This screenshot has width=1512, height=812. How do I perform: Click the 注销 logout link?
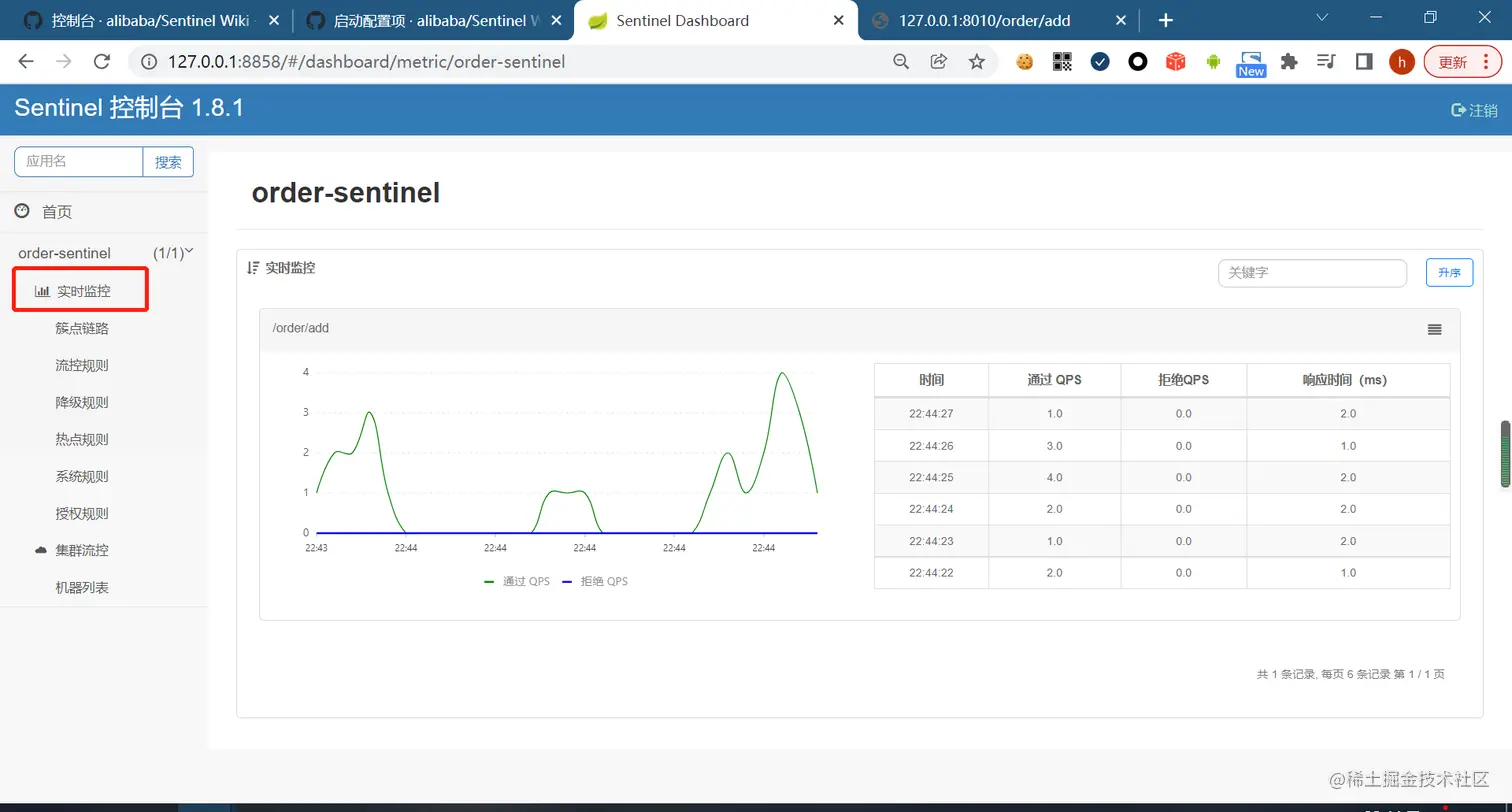pyautogui.click(x=1474, y=110)
